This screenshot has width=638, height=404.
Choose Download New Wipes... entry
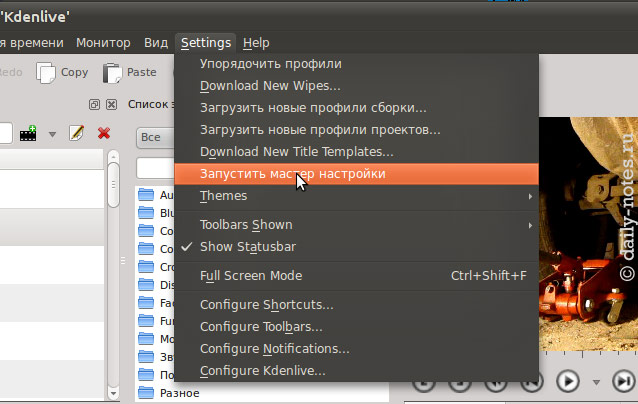270,86
